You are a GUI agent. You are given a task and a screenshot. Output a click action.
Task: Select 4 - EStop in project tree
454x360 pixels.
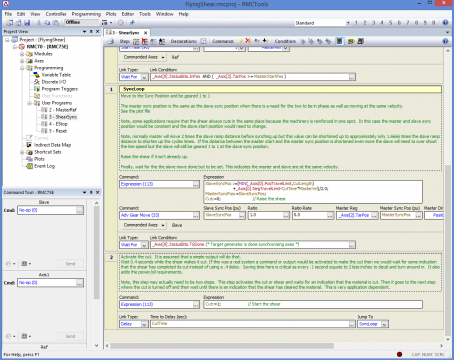pyautogui.click(x=58, y=124)
